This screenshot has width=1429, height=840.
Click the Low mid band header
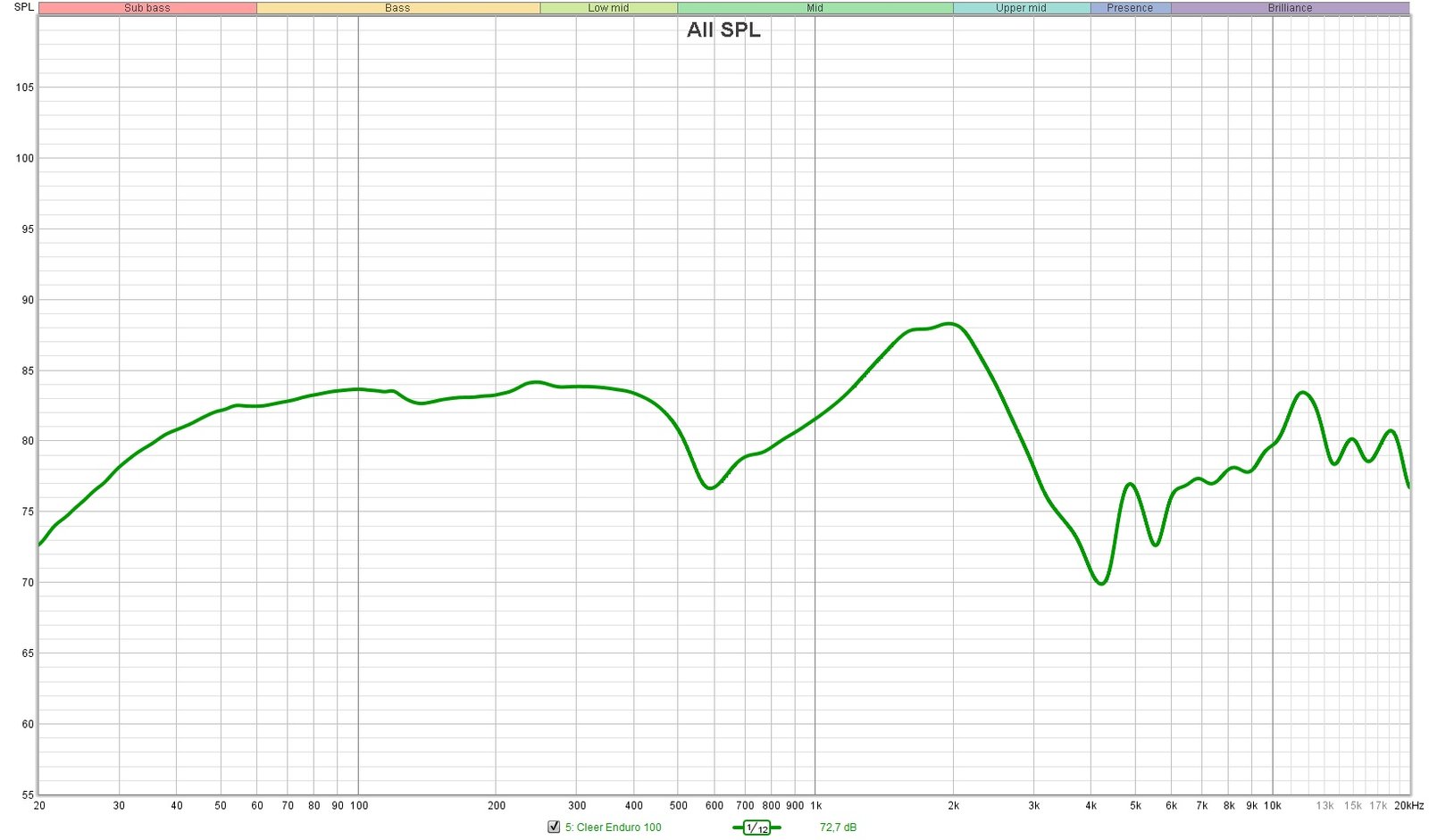[x=608, y=8]
